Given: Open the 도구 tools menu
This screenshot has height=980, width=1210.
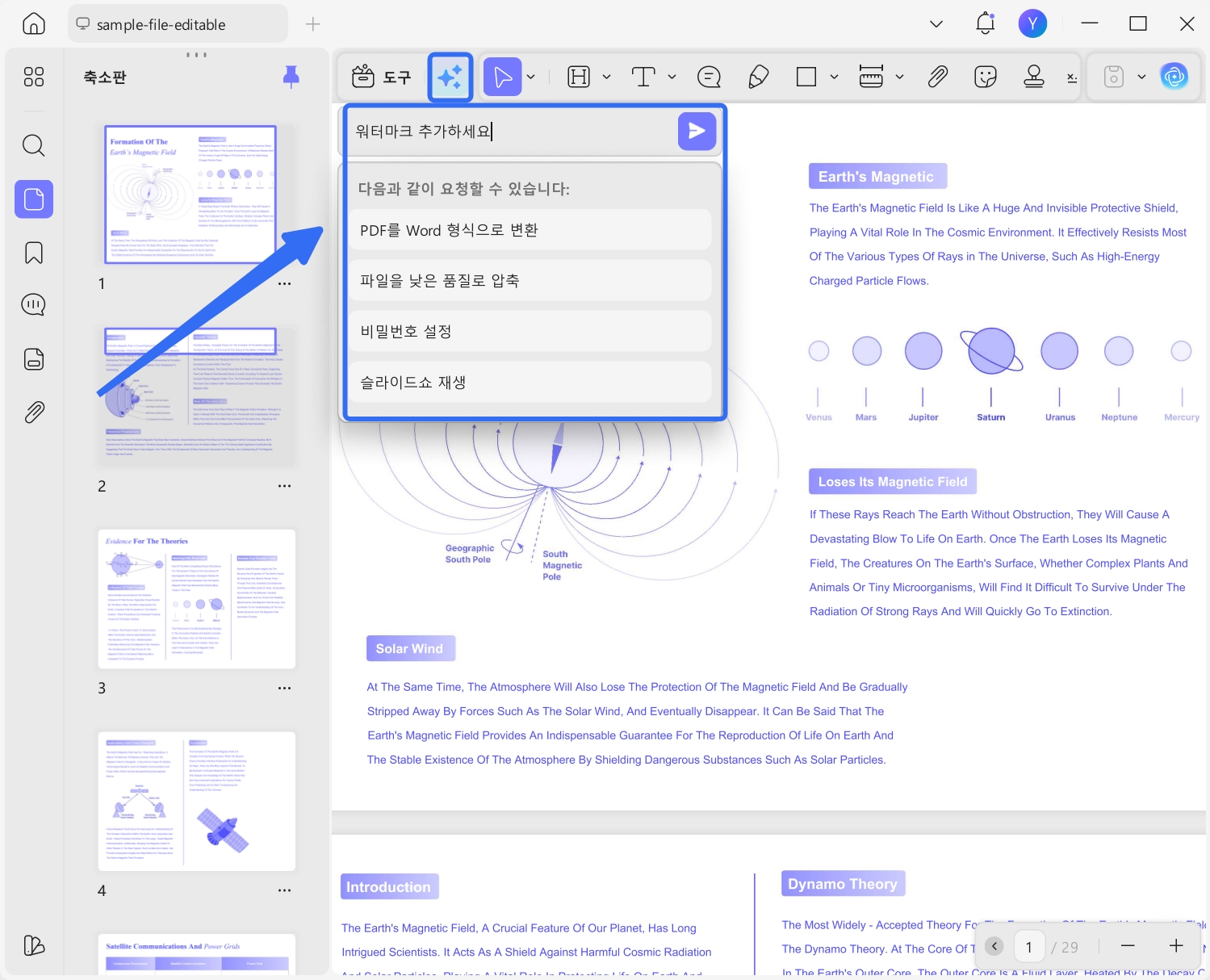Looking at the screenshot, I should 382,77.
